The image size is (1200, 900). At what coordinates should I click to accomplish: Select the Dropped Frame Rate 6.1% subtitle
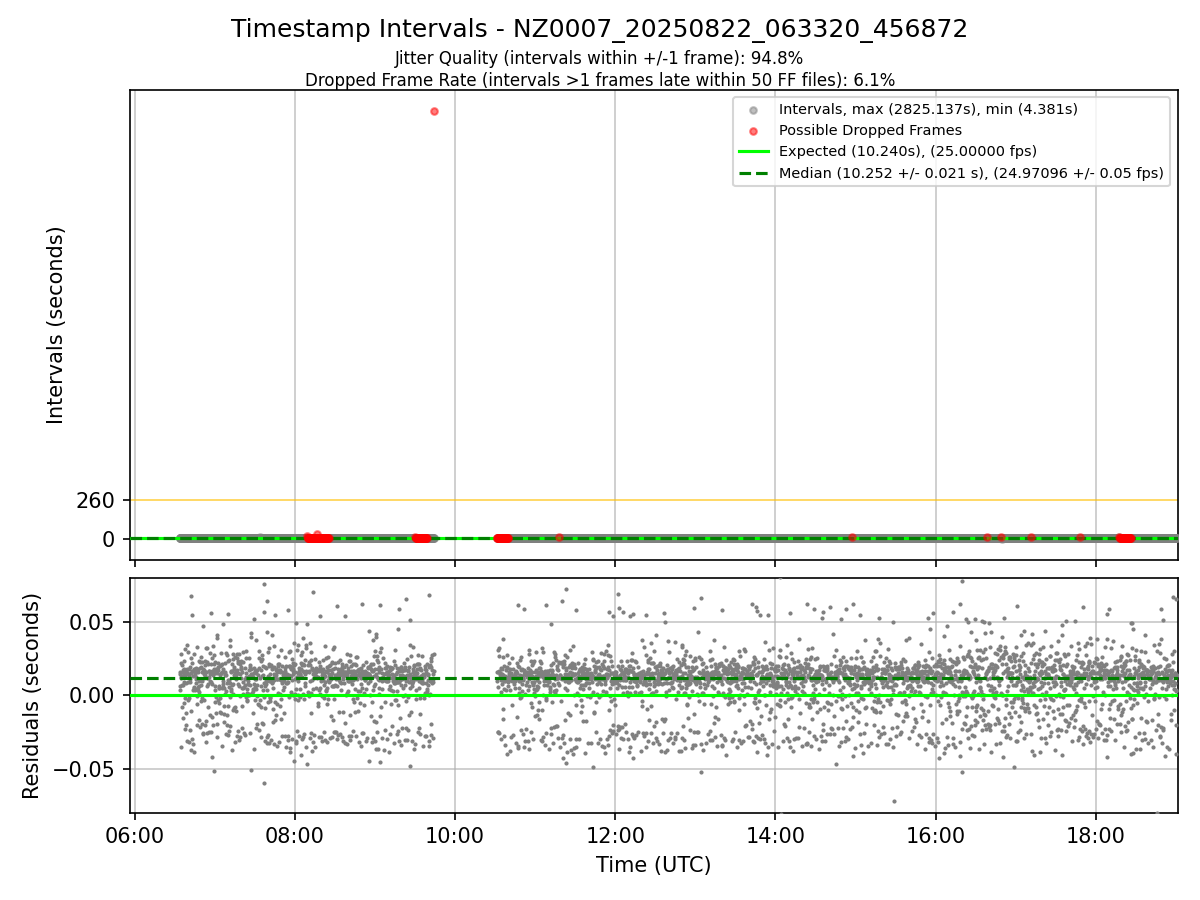(x=599, y=80)
